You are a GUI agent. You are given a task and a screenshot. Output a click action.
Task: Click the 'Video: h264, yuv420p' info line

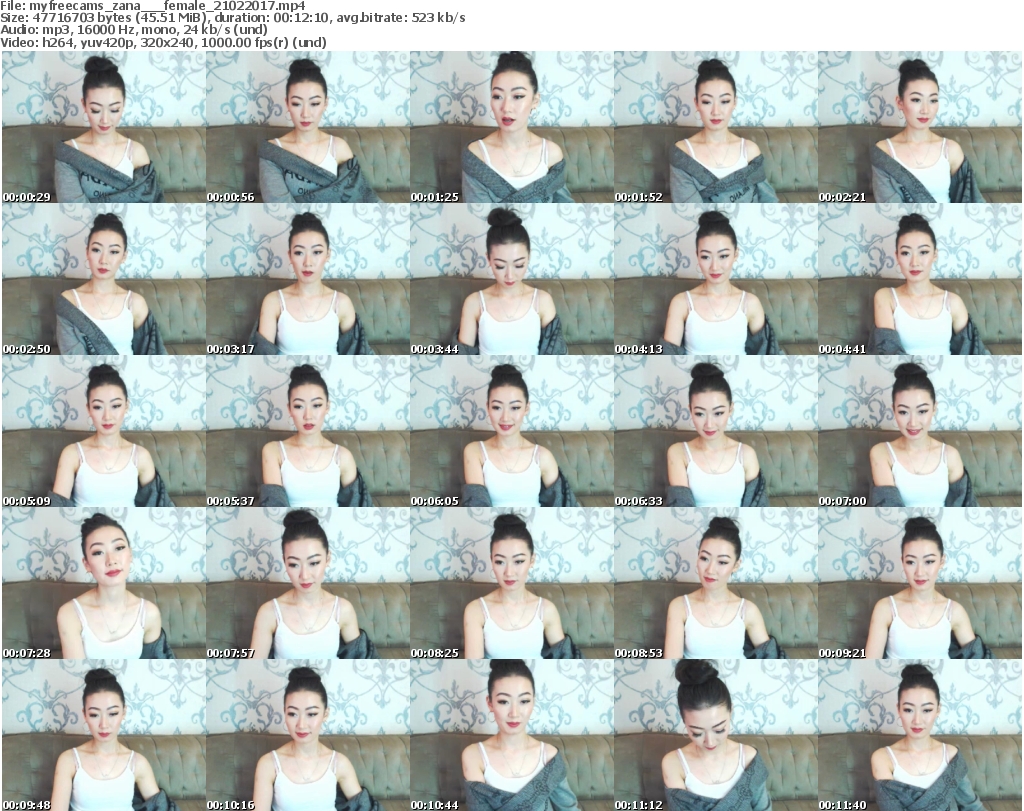click(x=163, y=42)
